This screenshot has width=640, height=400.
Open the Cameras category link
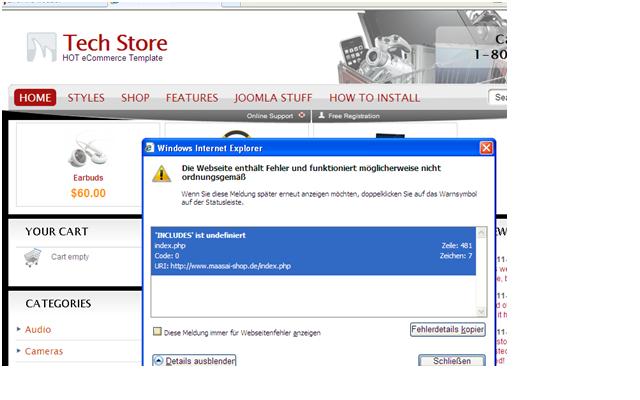click(x=44, y=351)
